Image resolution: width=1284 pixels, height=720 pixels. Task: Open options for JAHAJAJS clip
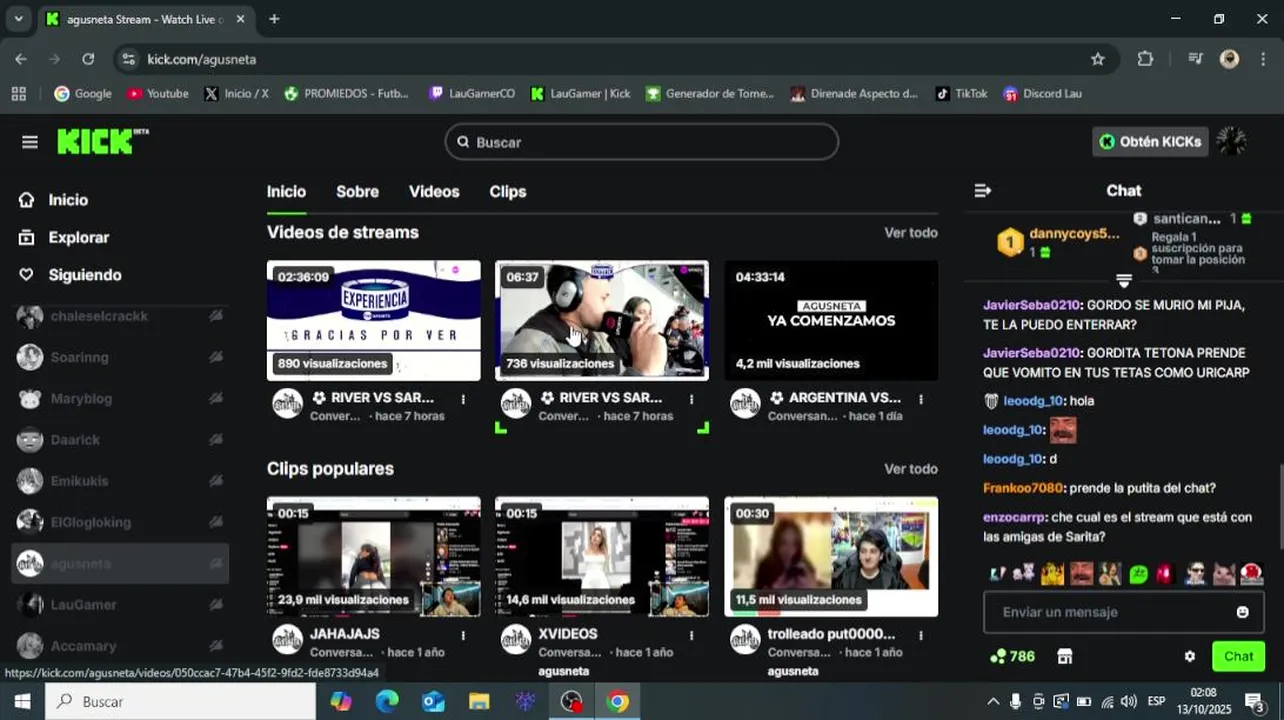[463, 635]
